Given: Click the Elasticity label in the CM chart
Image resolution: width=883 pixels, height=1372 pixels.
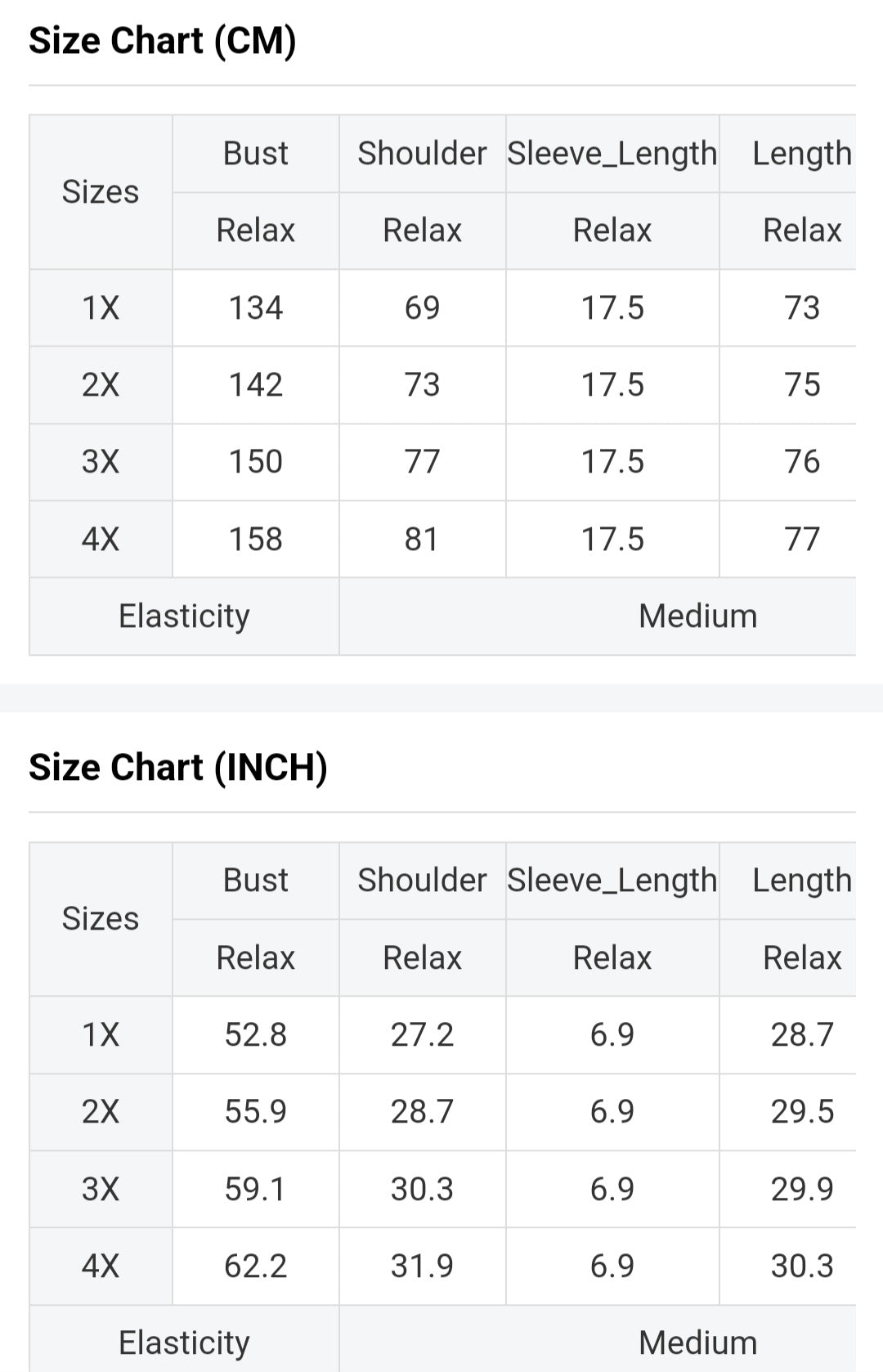Looking at the screenshot, I should tap(184, 617).
